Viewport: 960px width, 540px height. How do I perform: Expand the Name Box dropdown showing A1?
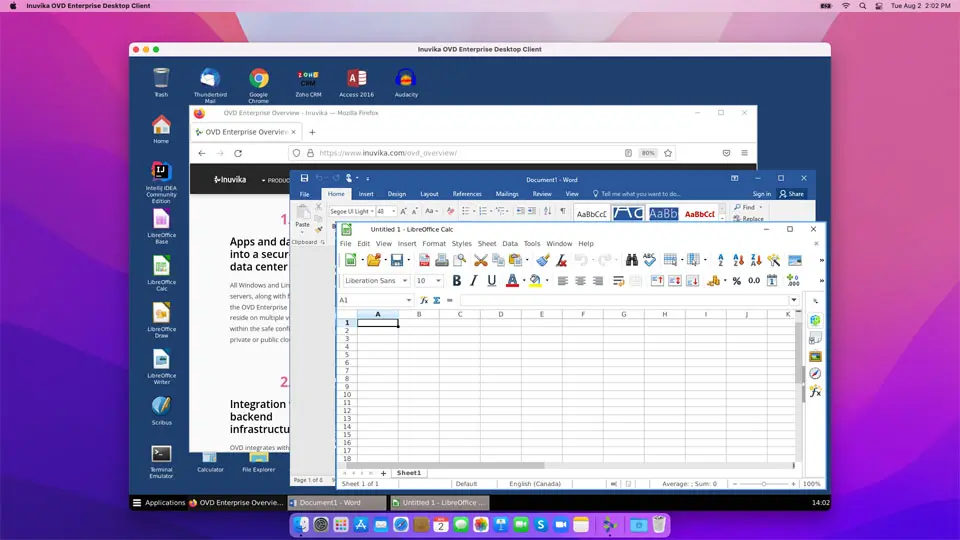tap(408, 300)
